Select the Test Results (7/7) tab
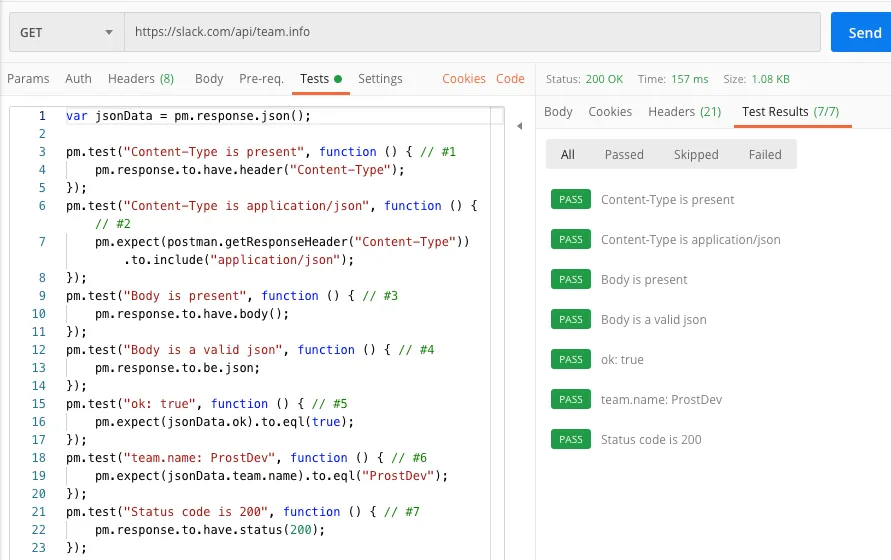This screenshot has height=560, width=891. [x=790, y=111]
